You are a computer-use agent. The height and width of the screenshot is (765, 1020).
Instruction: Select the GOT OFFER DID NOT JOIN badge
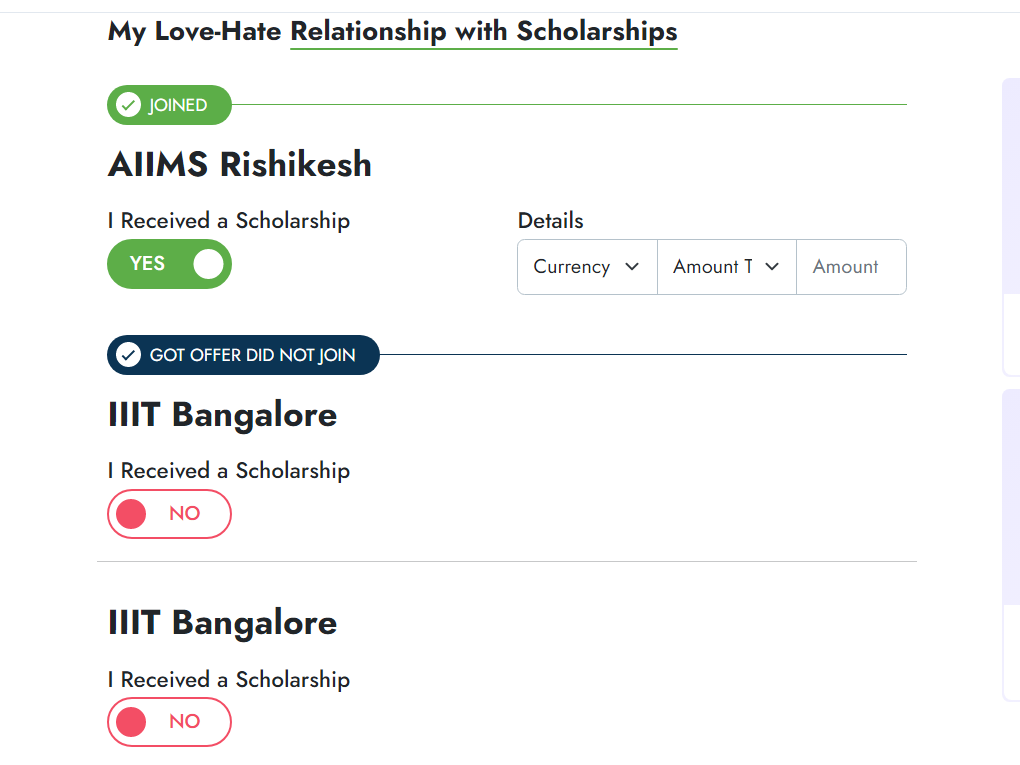pos(243,355)
